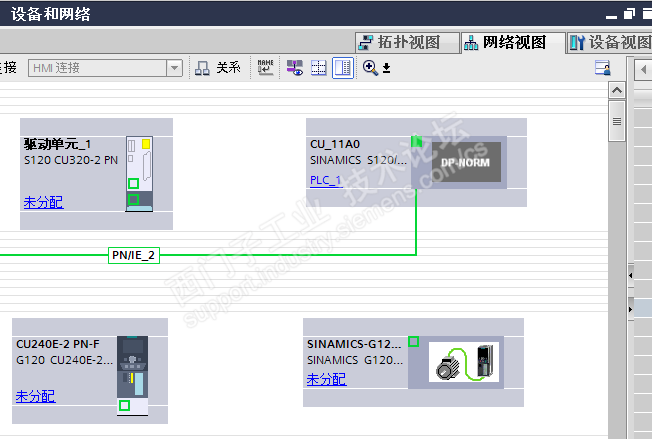Select the S120 CU320-2 PN type text

point(71,160)
